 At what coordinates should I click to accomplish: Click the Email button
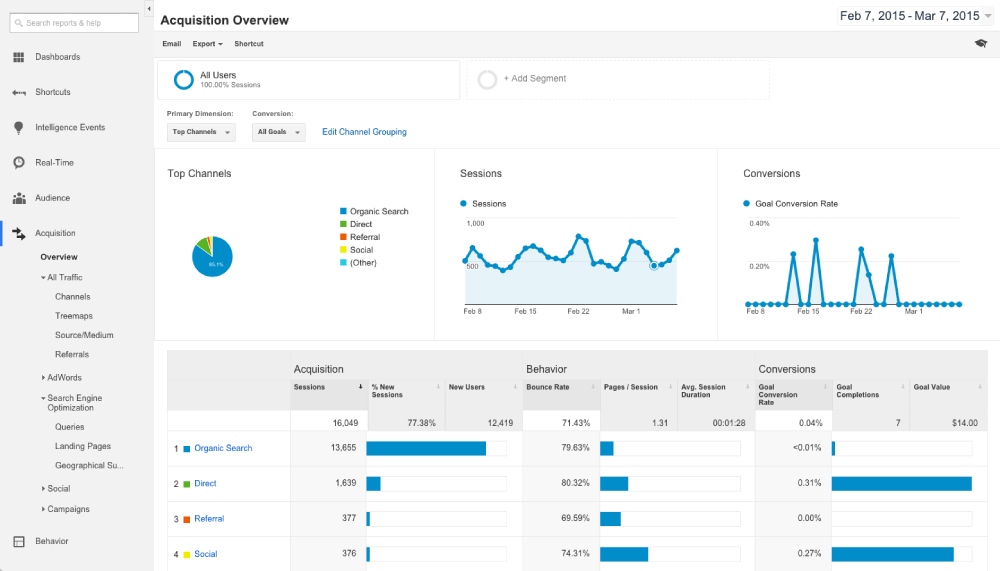[172, 44]
